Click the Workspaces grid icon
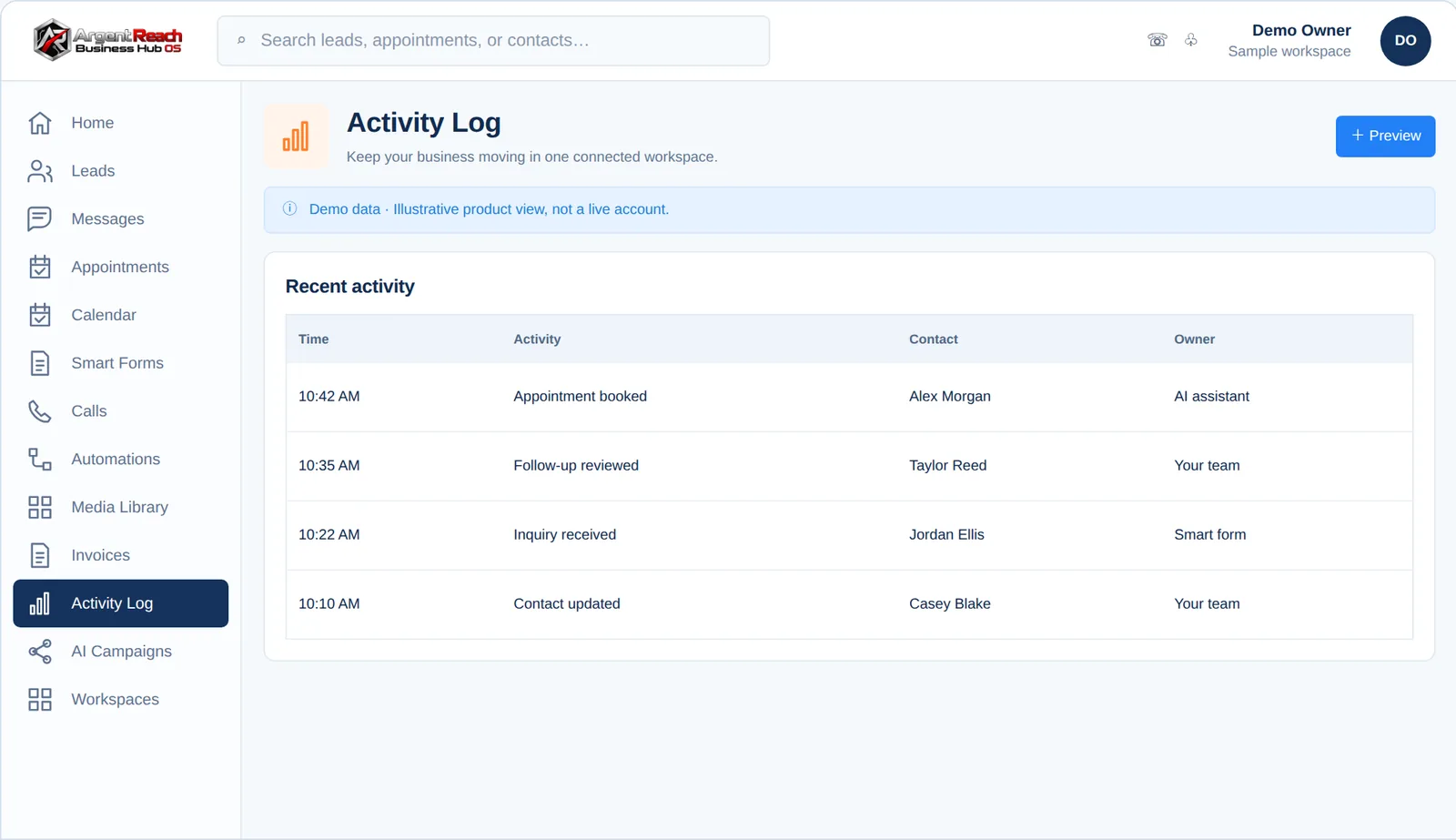The width and height of the screenshot is (1456, 840). pos(40,700)
